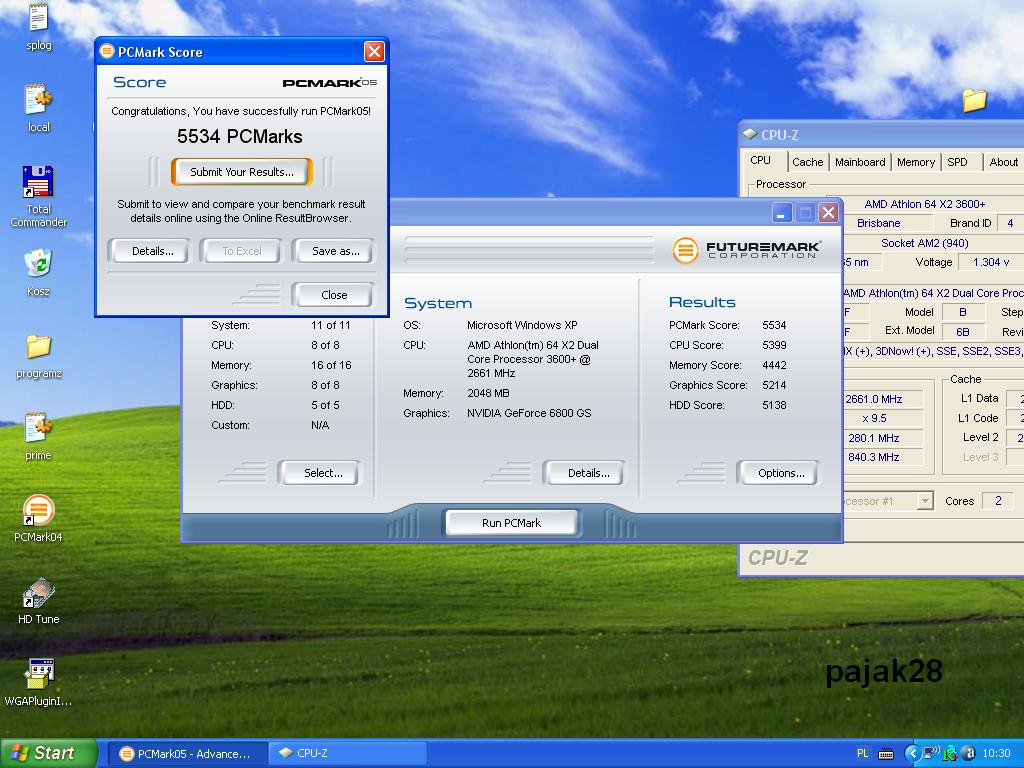
Task: Click the Start button
Action: (49, 753)
